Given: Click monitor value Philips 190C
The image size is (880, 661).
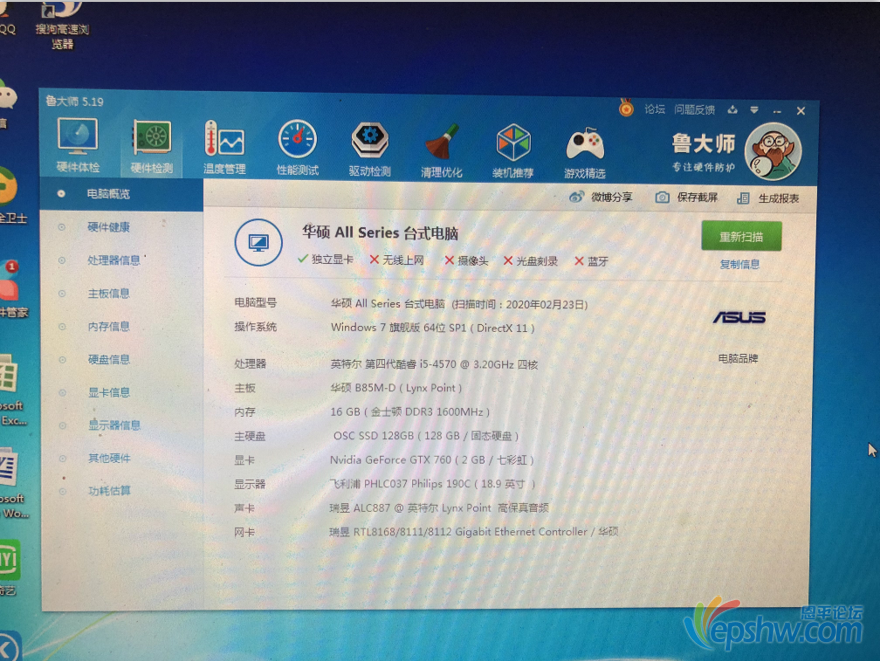Looking at the screenshot, I should point(432,484).
